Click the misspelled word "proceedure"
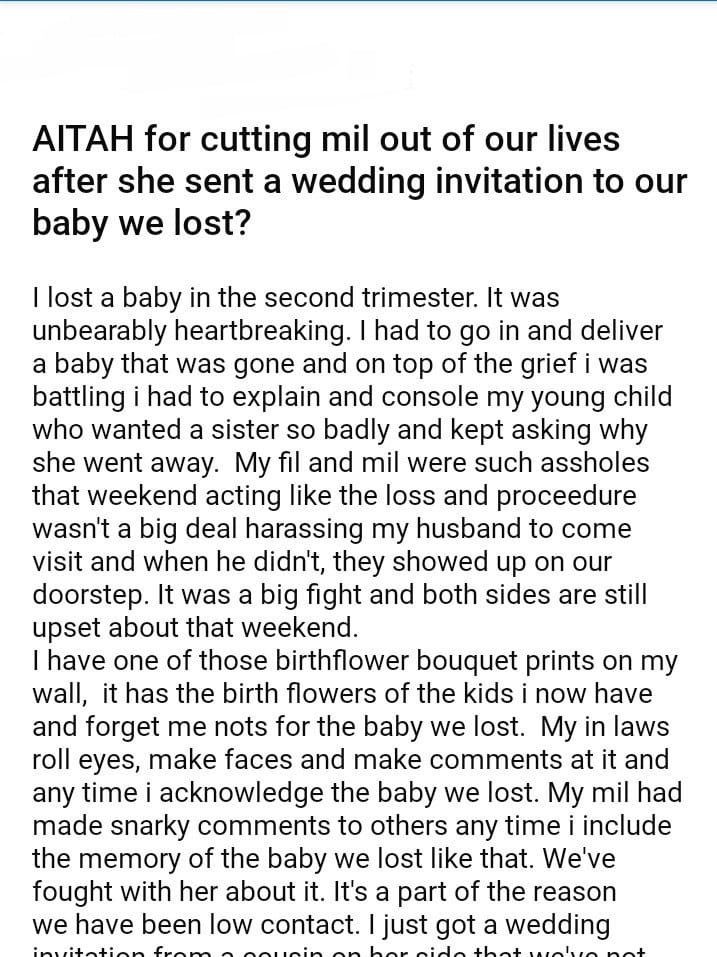This screenshot has height=957, width=717. (567, 496)
